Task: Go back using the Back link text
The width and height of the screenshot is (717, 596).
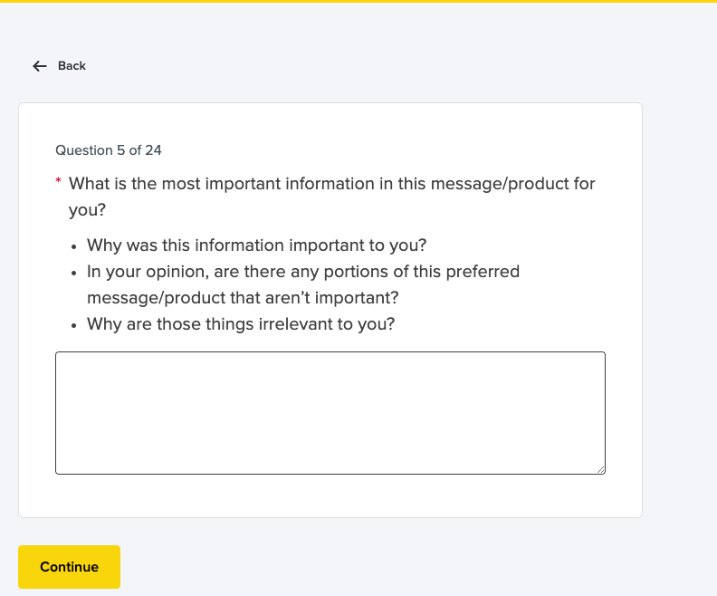Action: tap(72, 66)
